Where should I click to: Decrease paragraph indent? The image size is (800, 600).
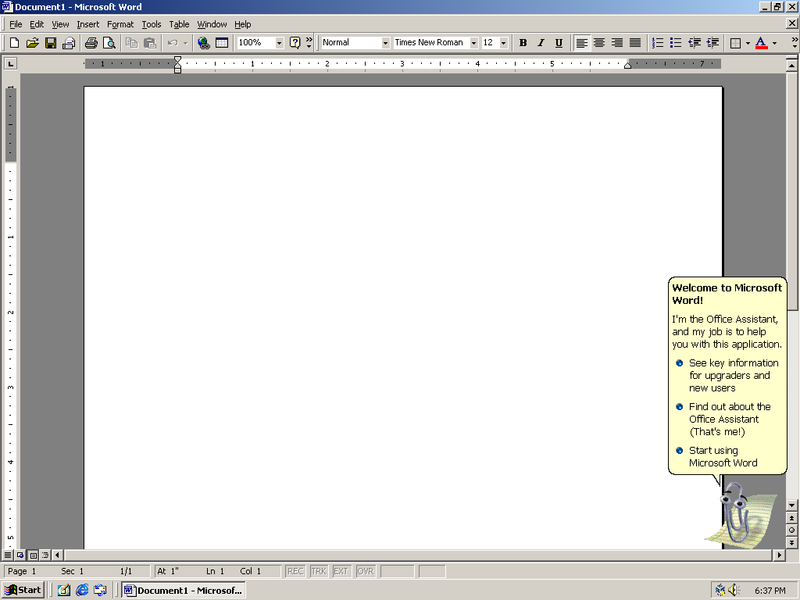(x=694, y=43)
